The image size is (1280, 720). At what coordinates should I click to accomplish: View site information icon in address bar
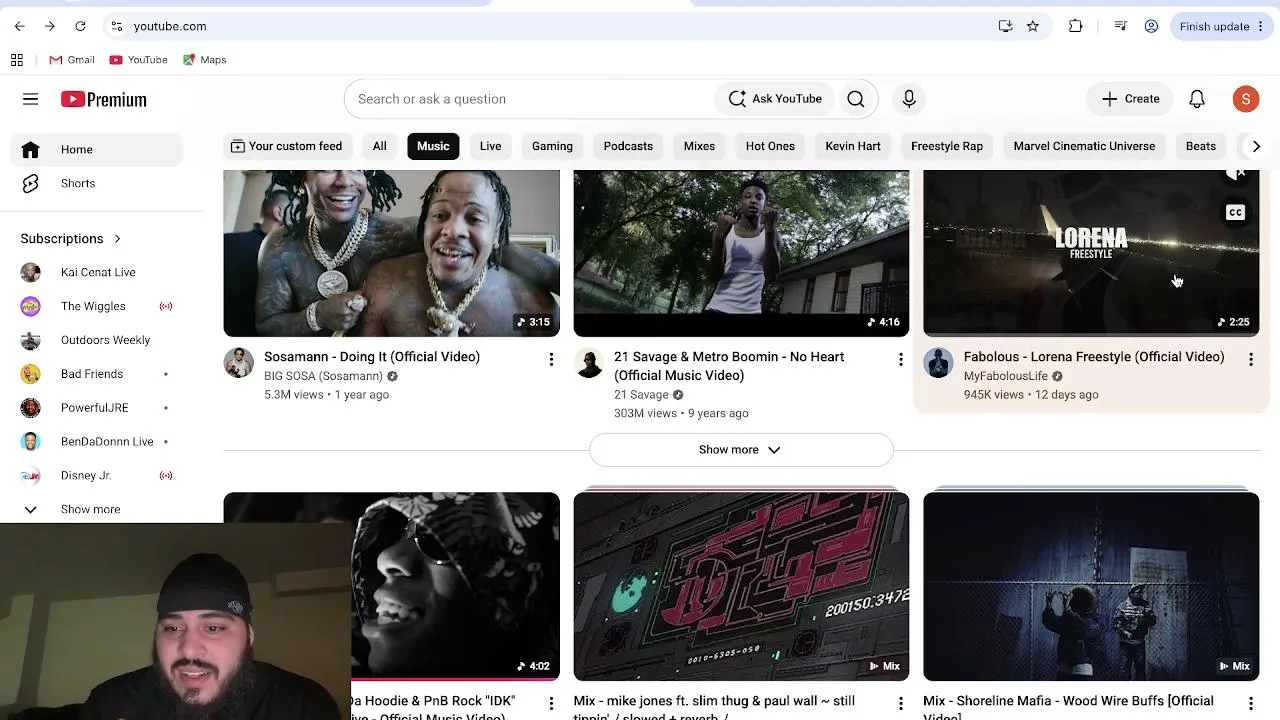[x=116, y=26]
